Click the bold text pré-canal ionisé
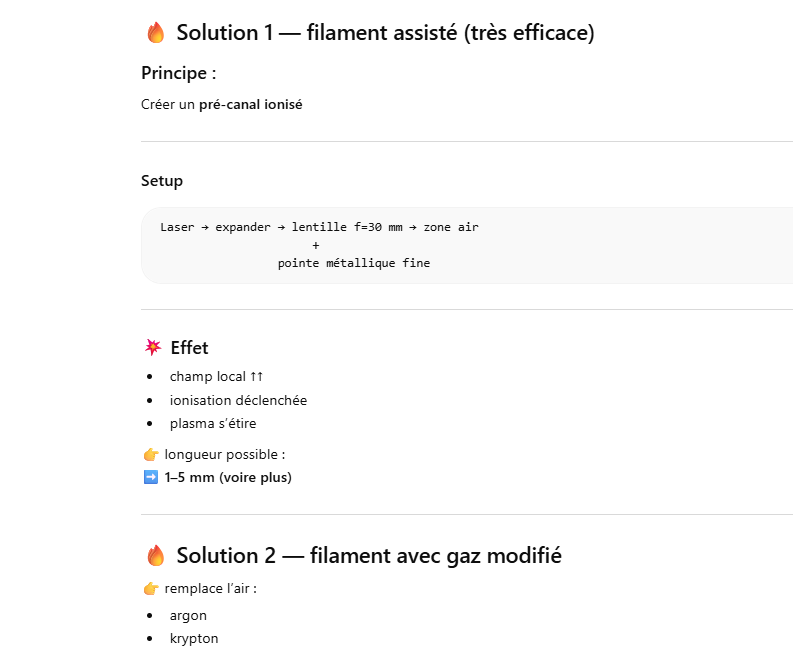Image resolution: width=793 pixels, height=652 pixels. tap(250, 104)
